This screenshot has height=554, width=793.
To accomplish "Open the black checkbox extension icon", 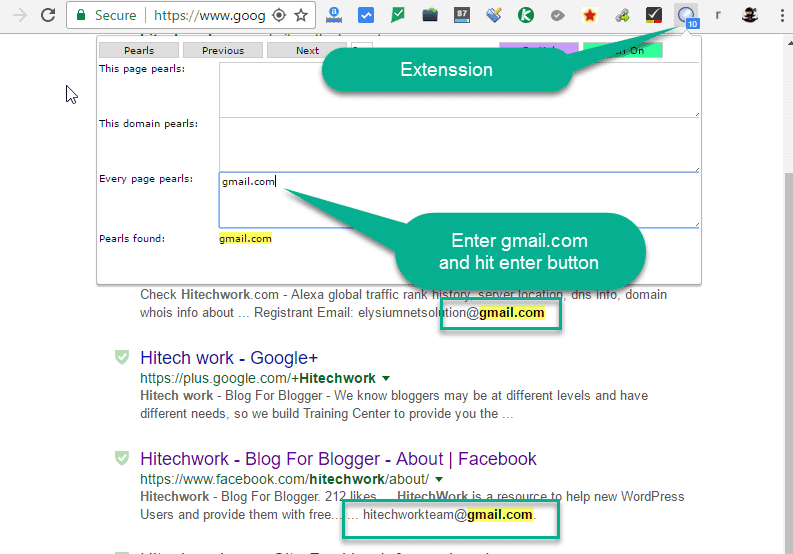I will pos(654,15).
